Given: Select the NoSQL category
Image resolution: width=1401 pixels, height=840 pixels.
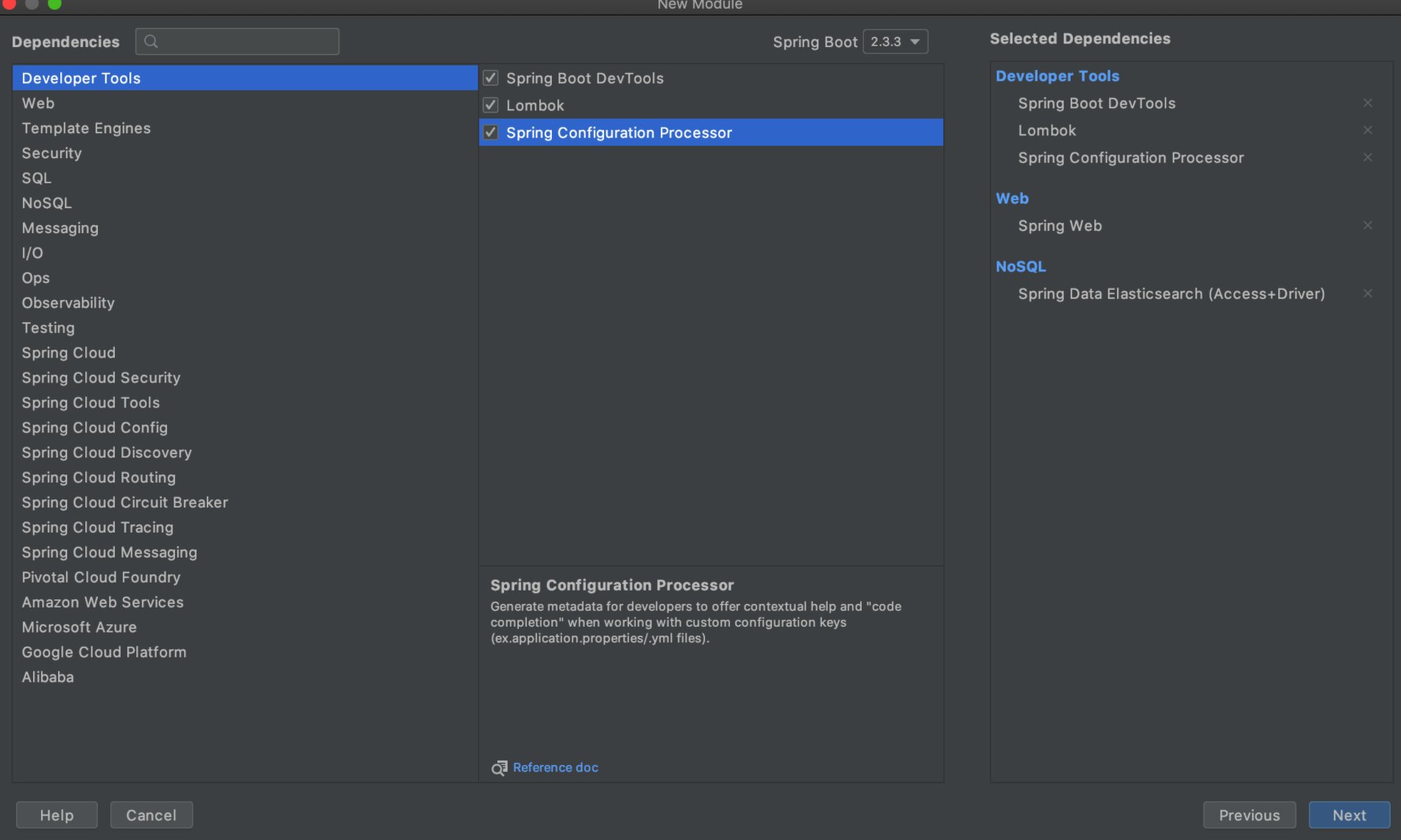Looking at the screenshot, I should point(245,203).
